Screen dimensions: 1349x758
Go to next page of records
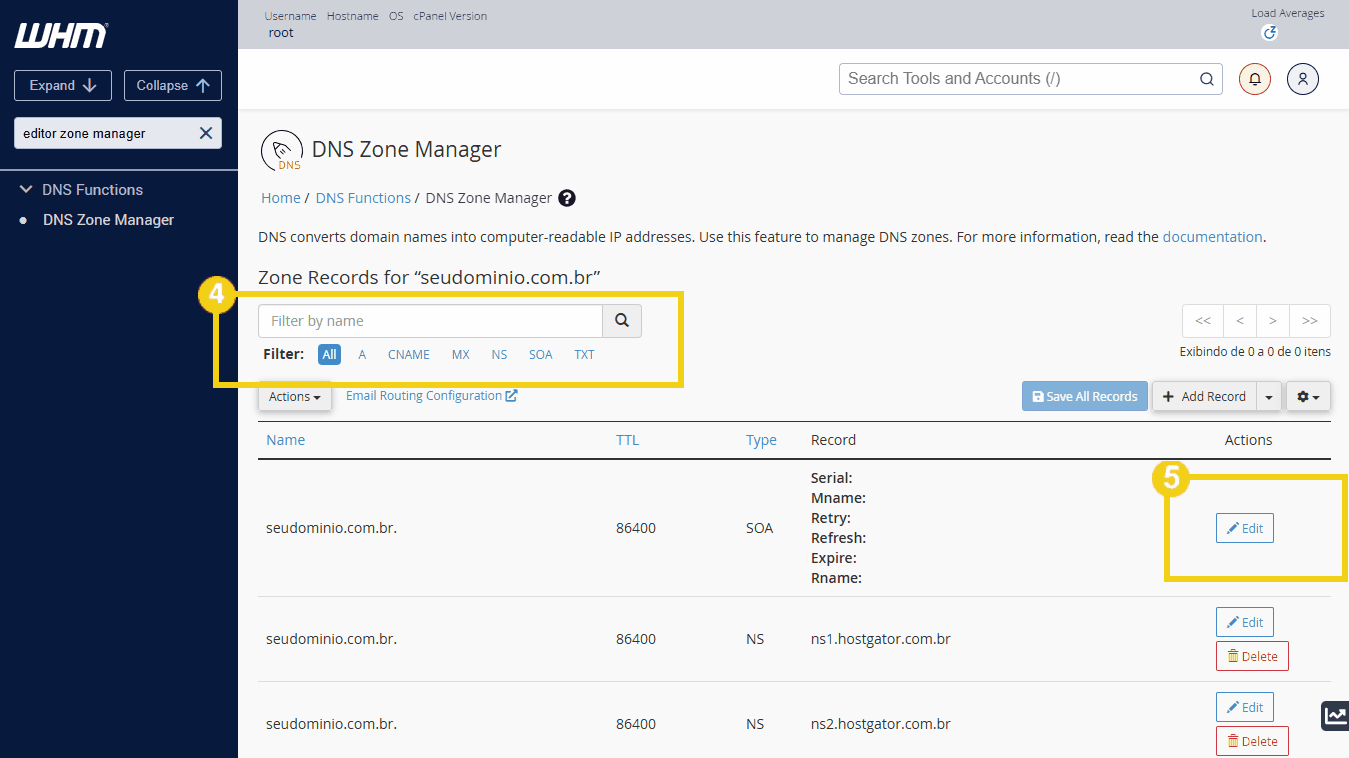1273,321
